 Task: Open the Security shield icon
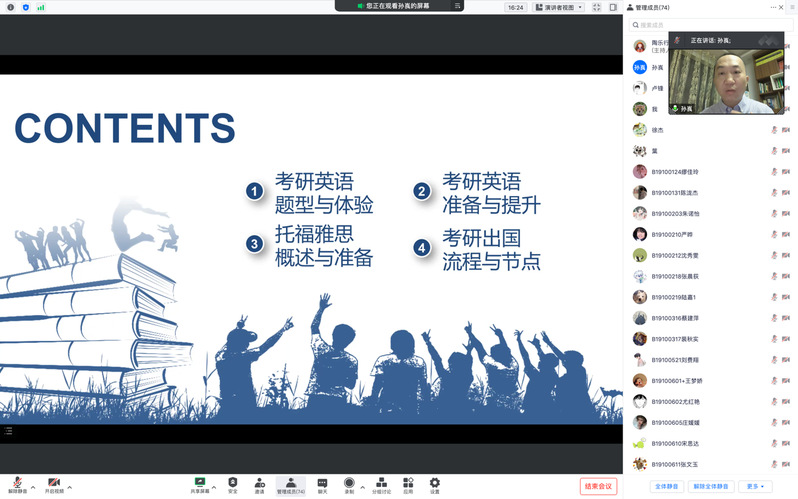click(233, 482)
